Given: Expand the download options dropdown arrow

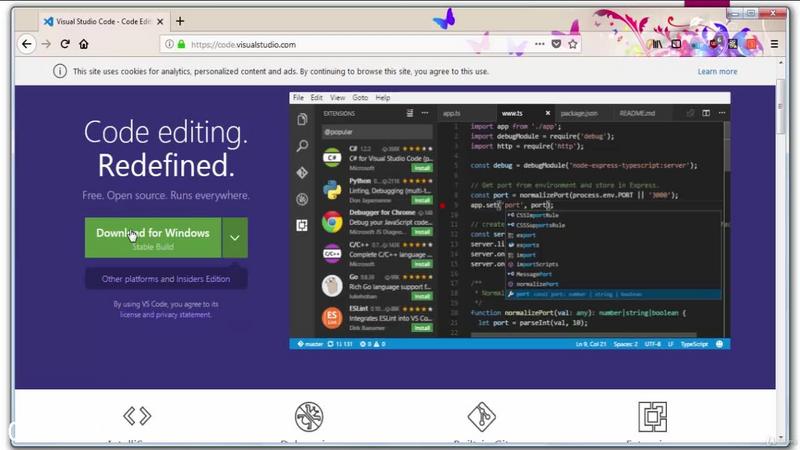Looking at the screenshot, I should click(x=235, y=238).
